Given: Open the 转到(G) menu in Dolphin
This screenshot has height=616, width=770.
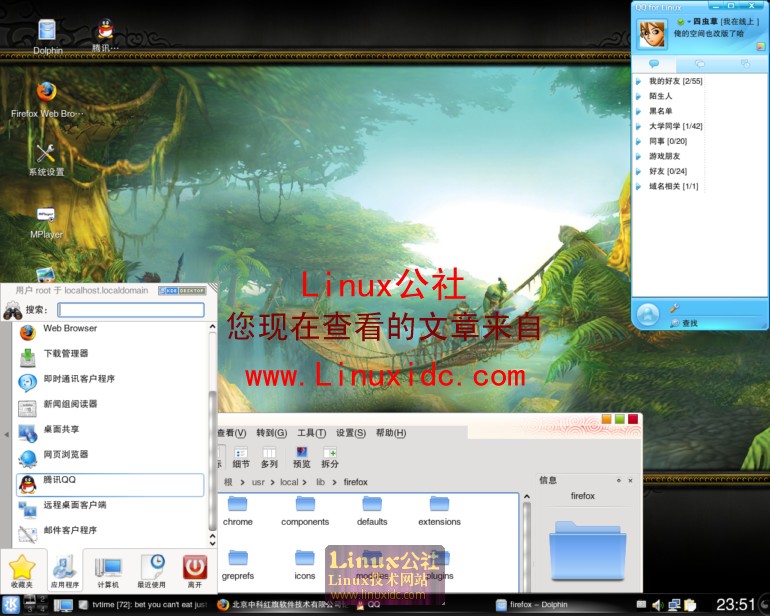Looking at the screenshot, I should (x=272, y=433).
